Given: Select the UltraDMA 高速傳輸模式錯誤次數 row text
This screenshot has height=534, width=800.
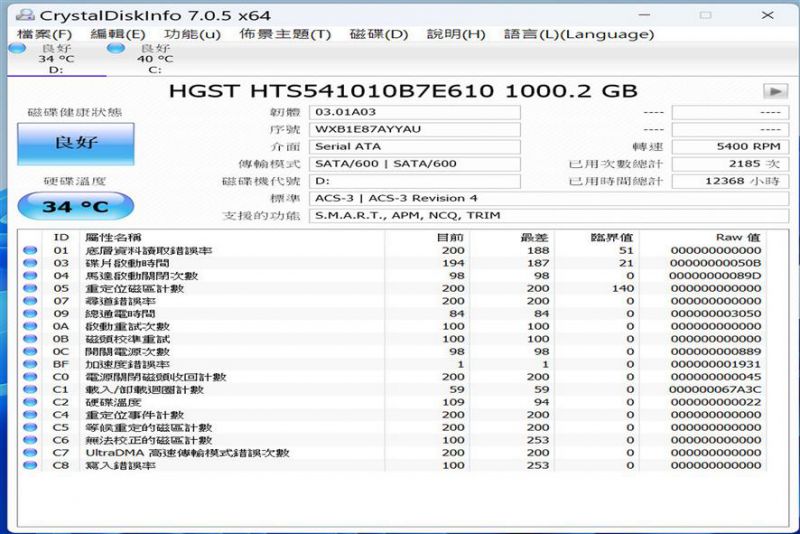Looking at the screenshot, I should [187, 453].
